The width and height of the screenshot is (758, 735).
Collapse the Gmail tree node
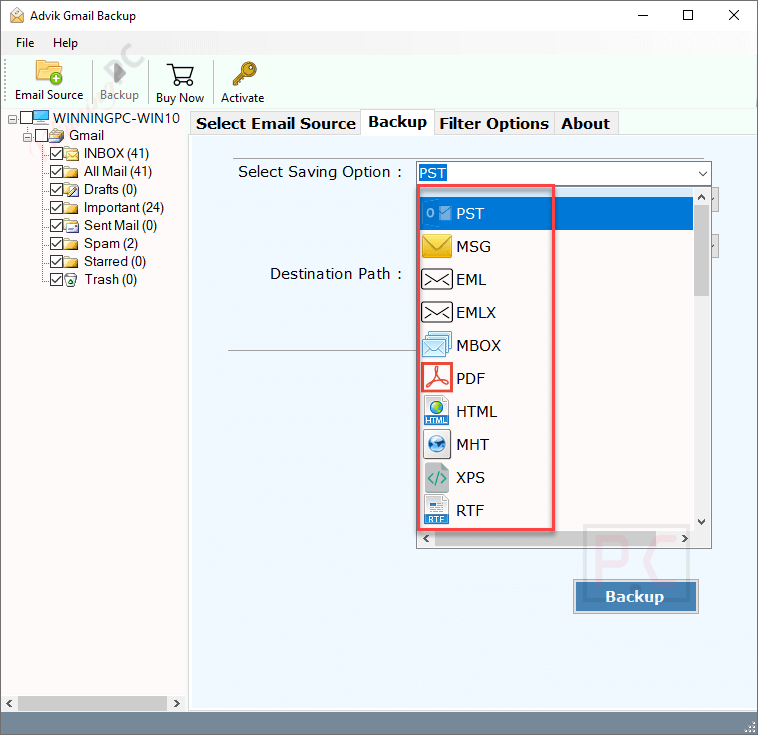(x=28, y=137)
